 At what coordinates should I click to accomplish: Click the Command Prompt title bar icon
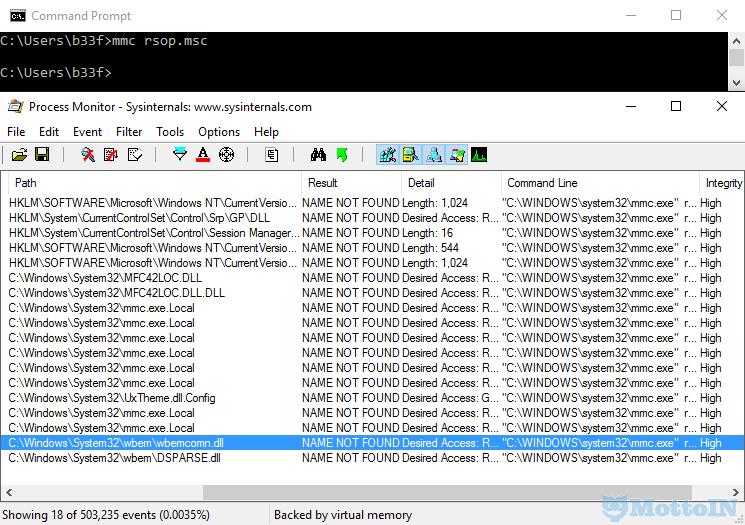click(x=18, y=16)
